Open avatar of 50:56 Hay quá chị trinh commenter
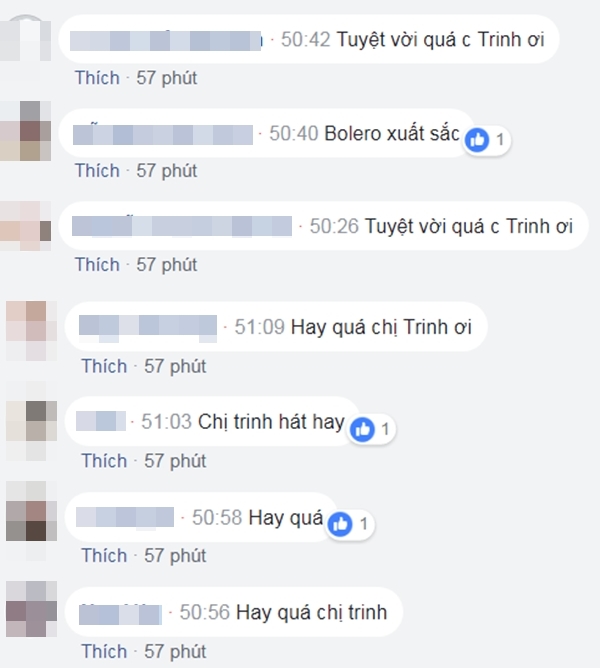The image size is (600, 668). 31,608
